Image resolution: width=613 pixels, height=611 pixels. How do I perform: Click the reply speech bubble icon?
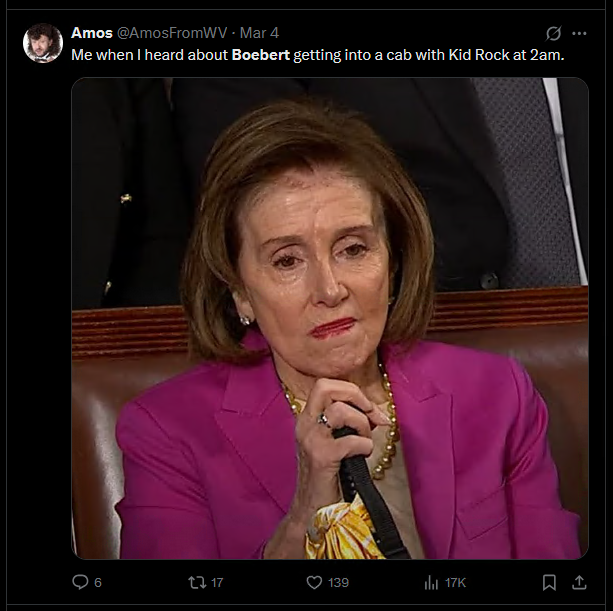80,582
